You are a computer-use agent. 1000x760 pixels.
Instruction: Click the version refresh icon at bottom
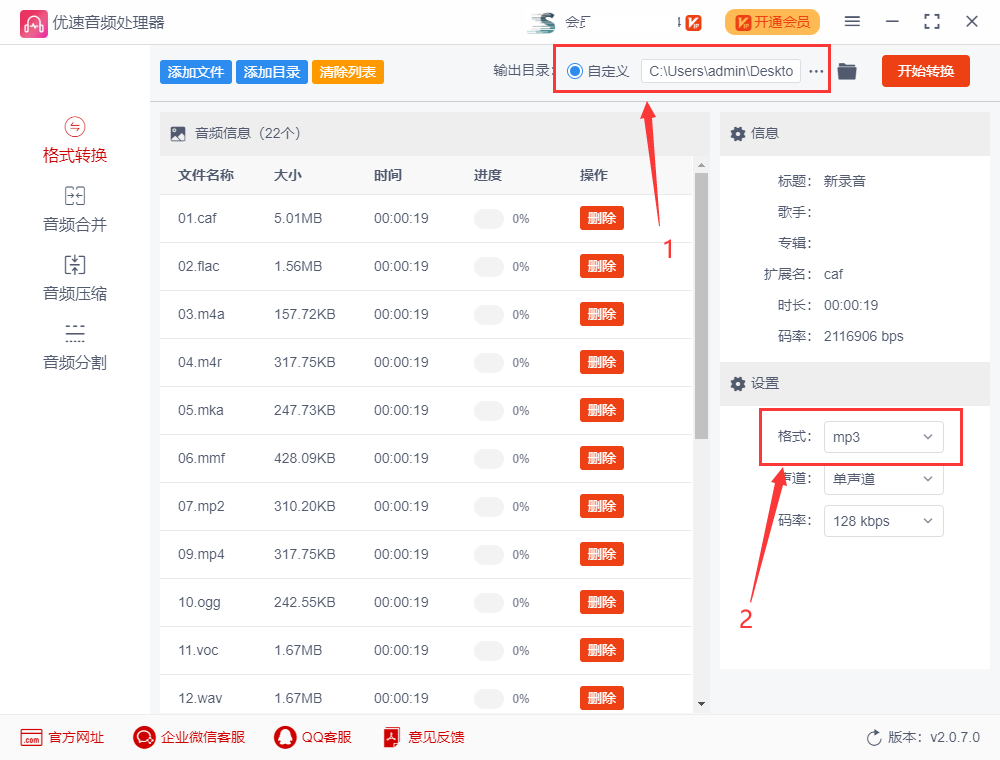click(x=874, y=738)
